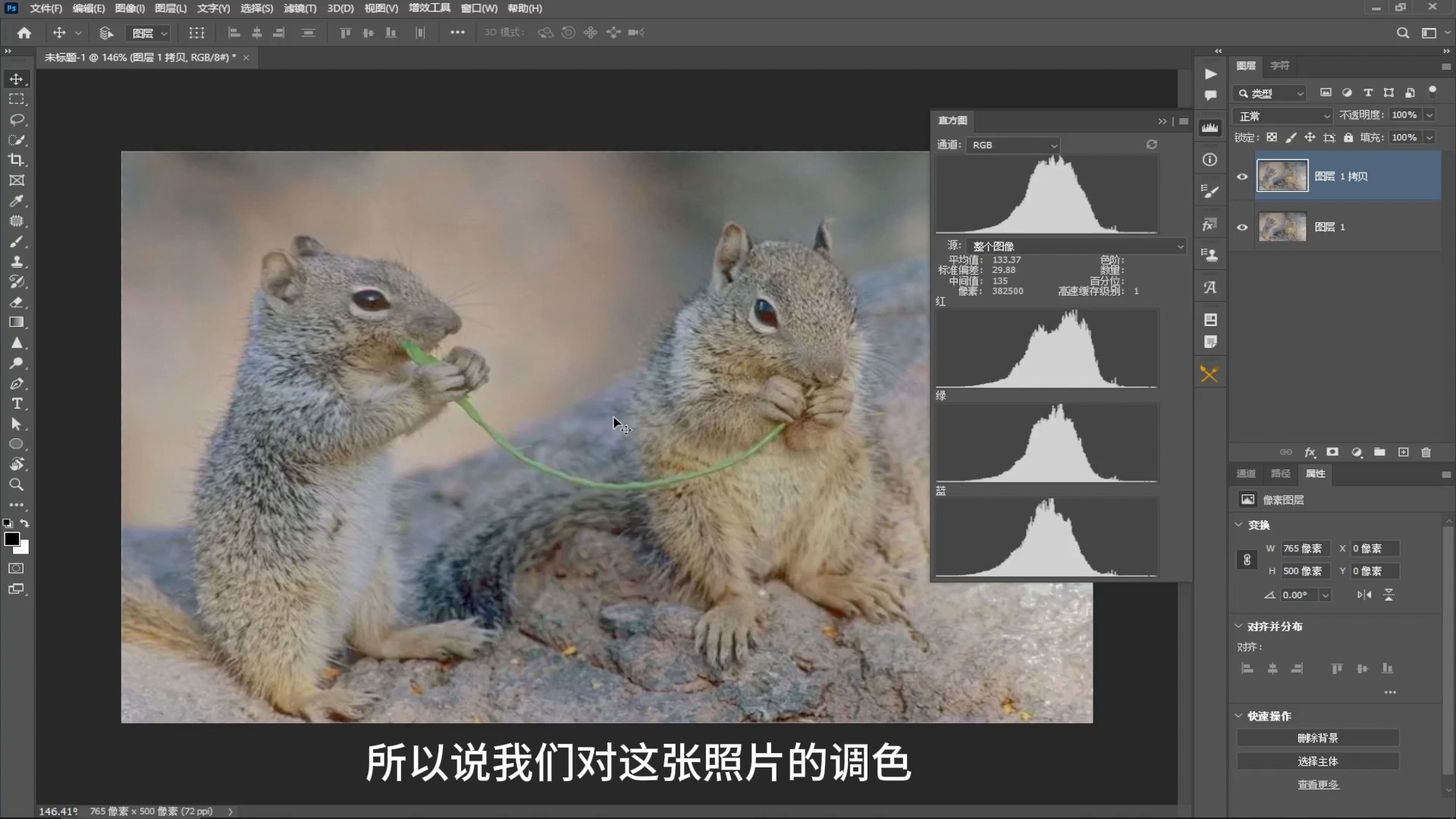The width and height of the screenshot is (1456, 819).
Task: Click the 选择主体 button
Action: click(x=1318, y=761)
